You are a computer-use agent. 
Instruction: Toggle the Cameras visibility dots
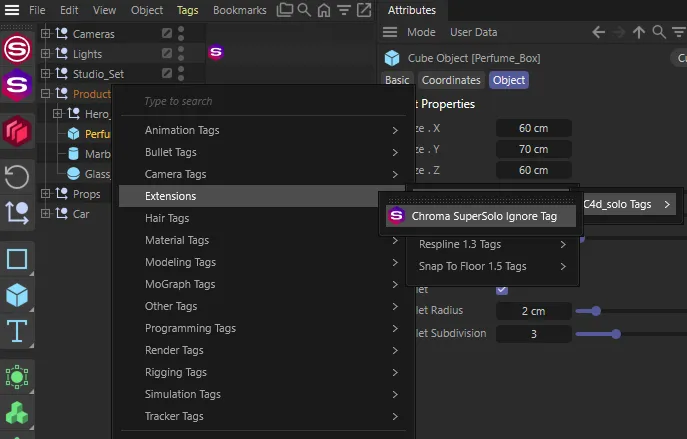pyautogui.click(x=181, y=33)
